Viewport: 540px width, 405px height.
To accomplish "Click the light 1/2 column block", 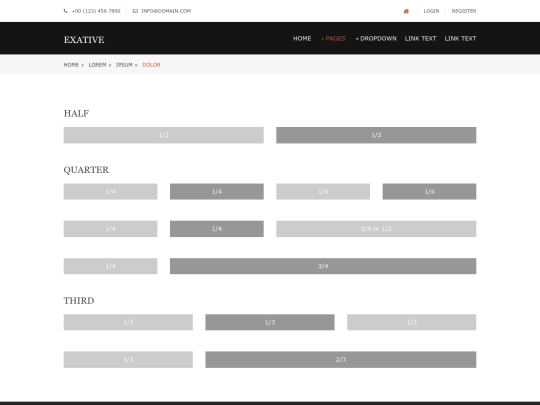I will point(164,135).
